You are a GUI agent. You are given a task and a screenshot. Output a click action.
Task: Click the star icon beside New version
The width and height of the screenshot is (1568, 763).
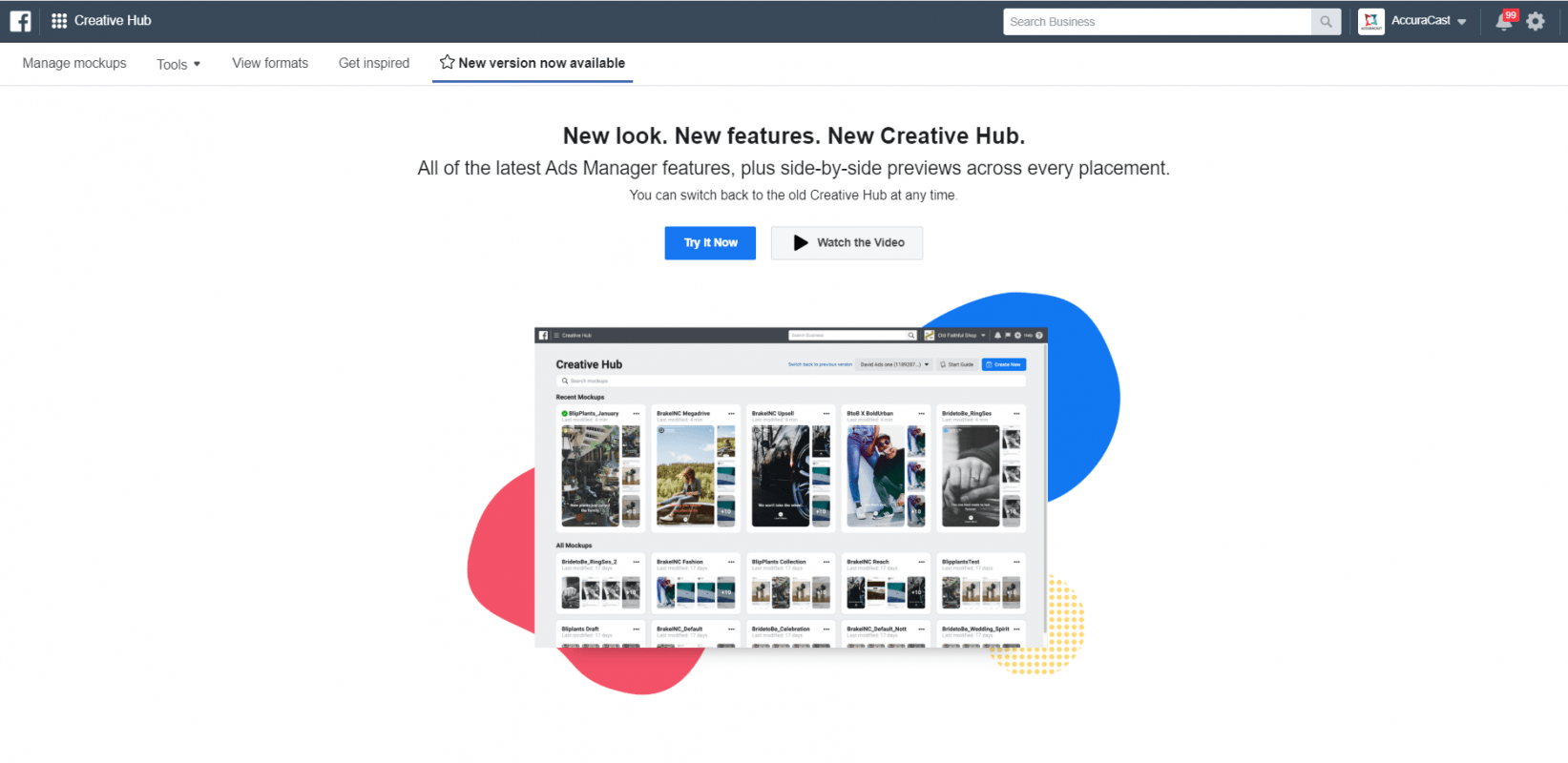coord(447,62)
